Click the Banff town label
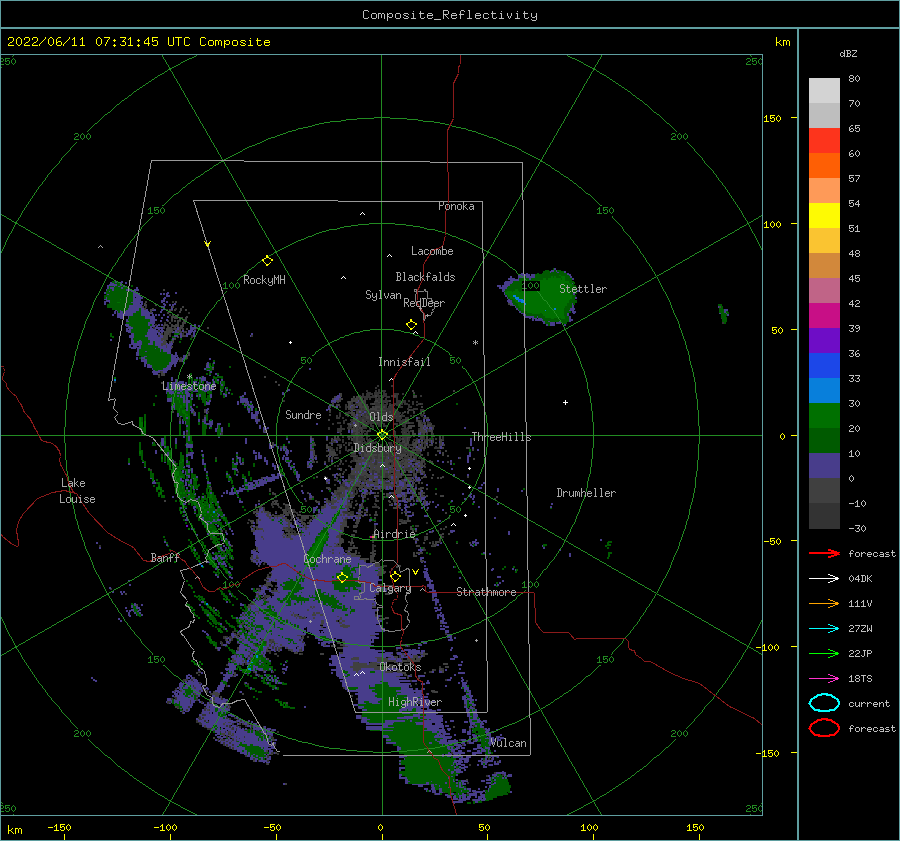900x841 pixels. click(165, 557)
